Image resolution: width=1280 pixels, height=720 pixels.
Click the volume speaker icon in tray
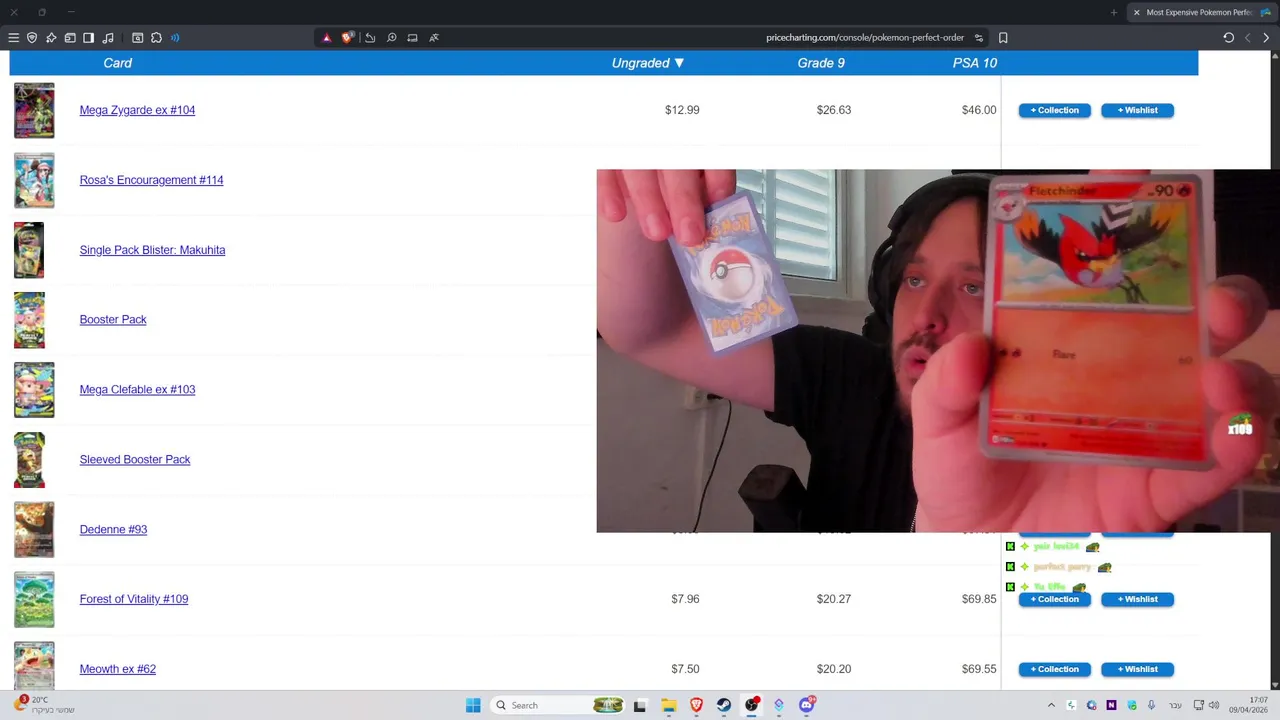[x=1214, y=705]
